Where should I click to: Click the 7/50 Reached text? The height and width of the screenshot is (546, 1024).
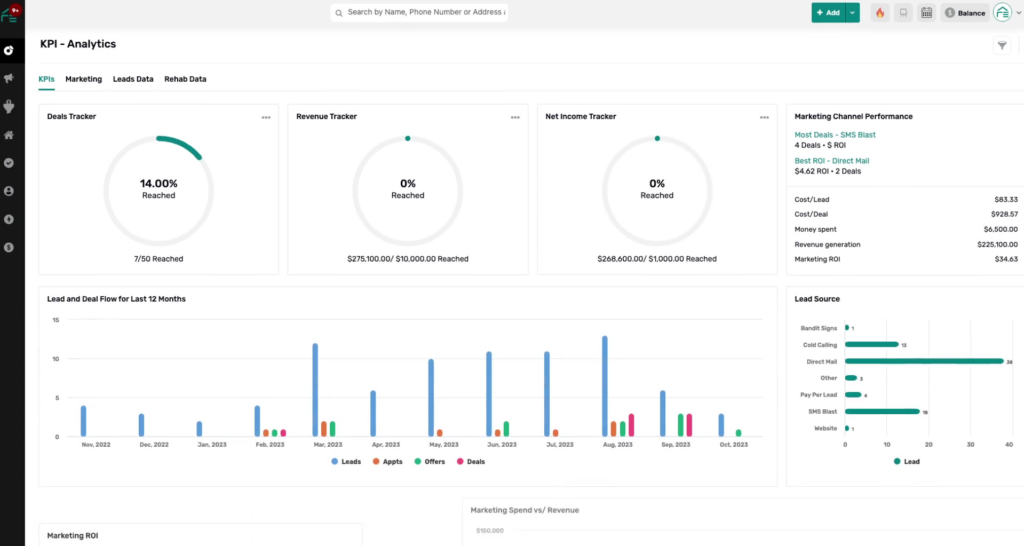coord(159,259)
